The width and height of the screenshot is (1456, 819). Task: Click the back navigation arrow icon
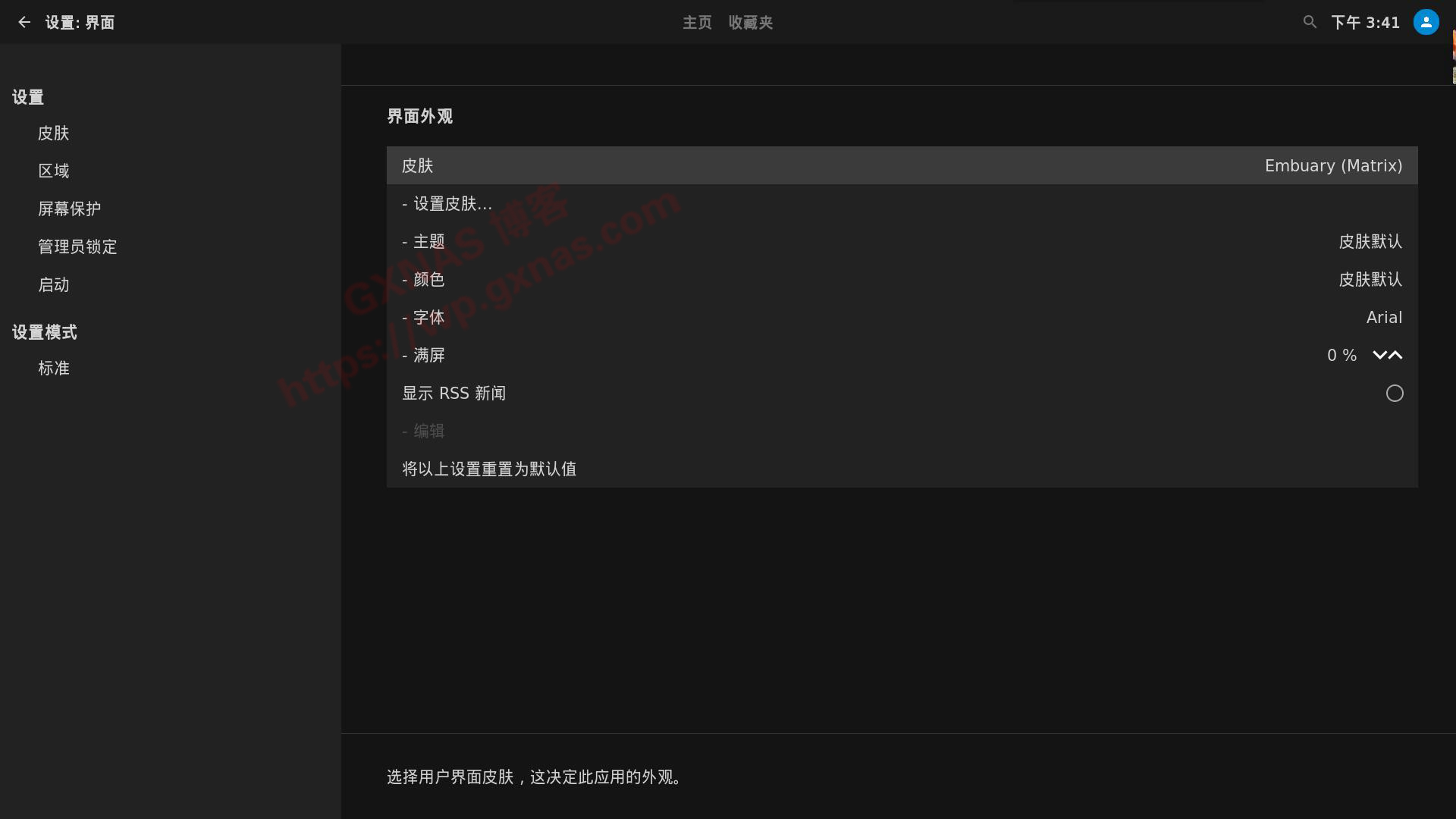[24, 22]
